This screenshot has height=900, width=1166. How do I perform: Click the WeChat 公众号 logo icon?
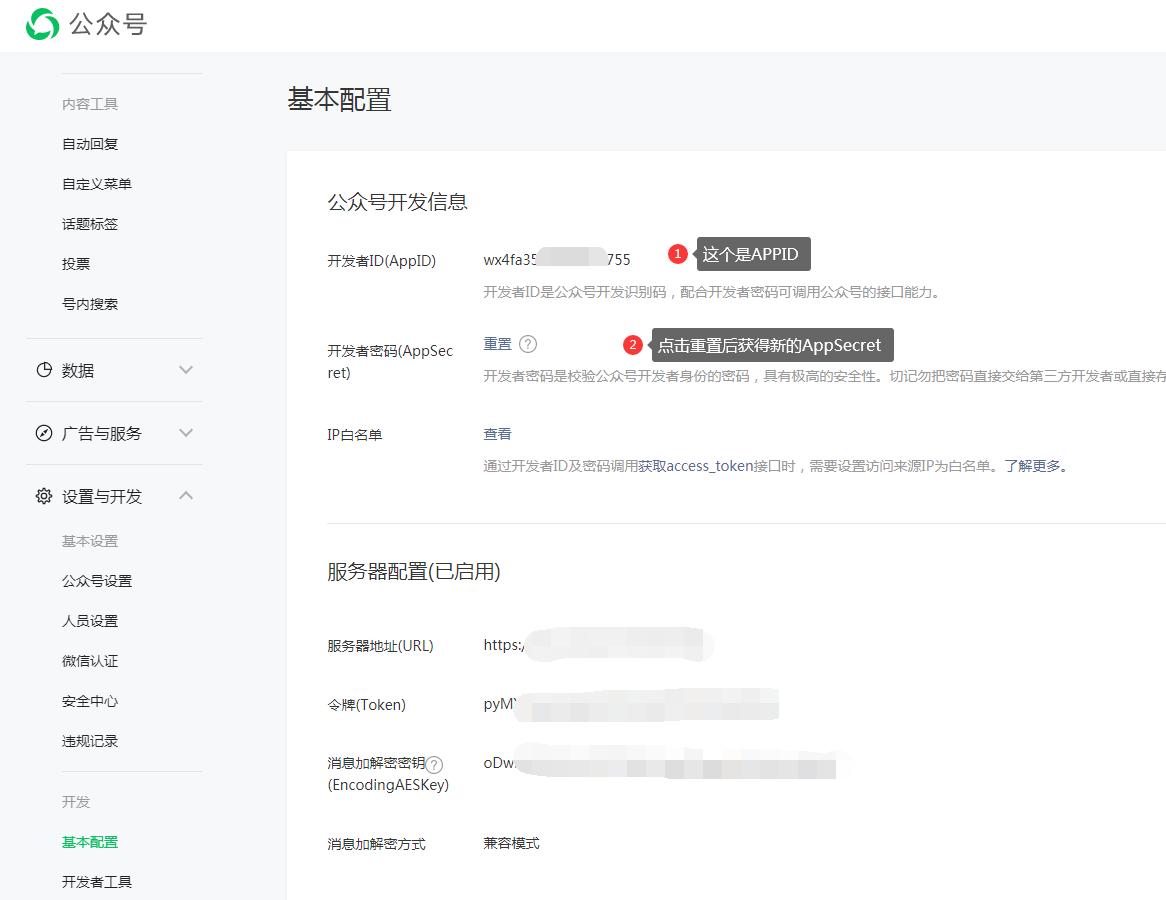(x=42, y=24)
